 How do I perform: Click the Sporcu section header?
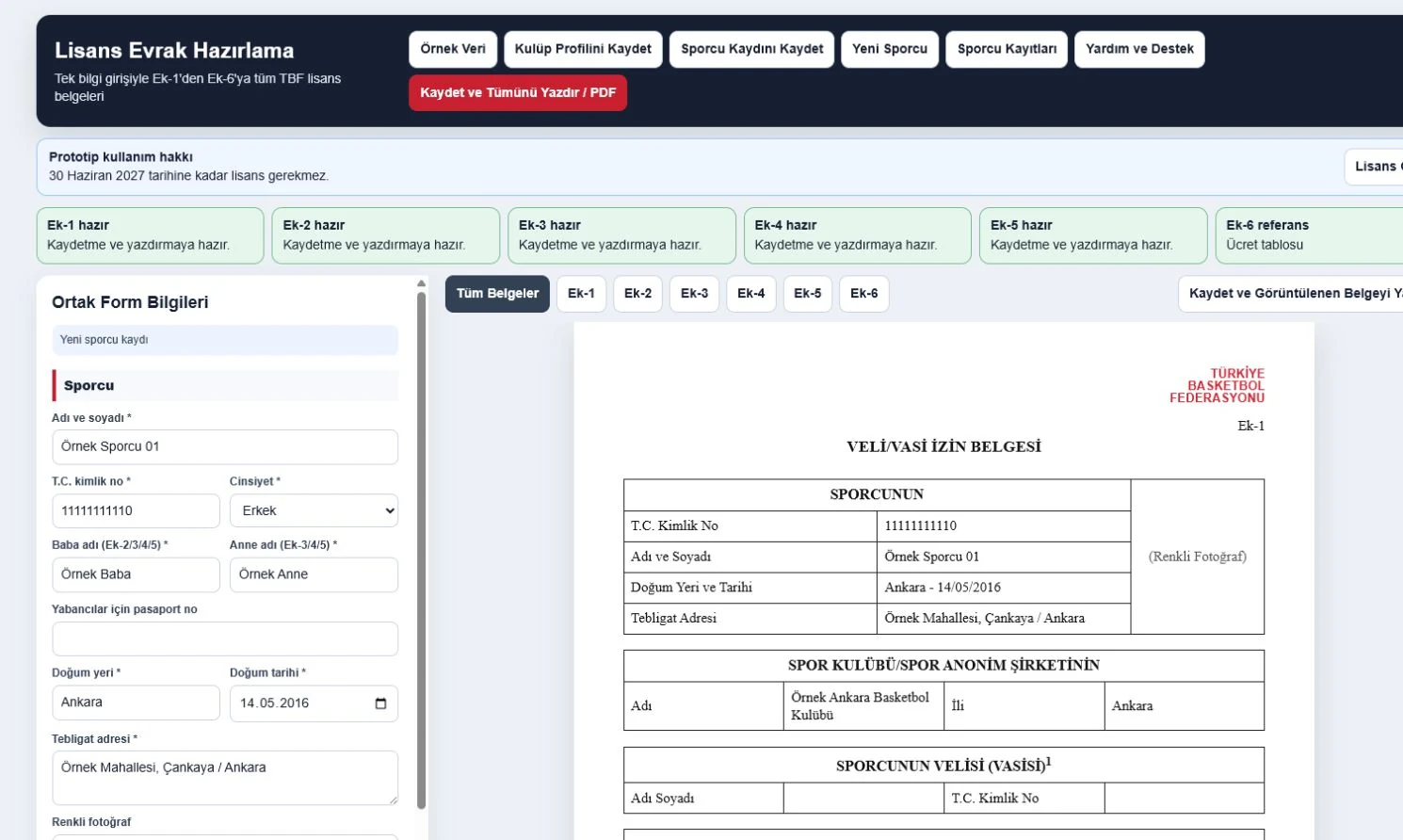pyautogui.click(x=225, y=385)
